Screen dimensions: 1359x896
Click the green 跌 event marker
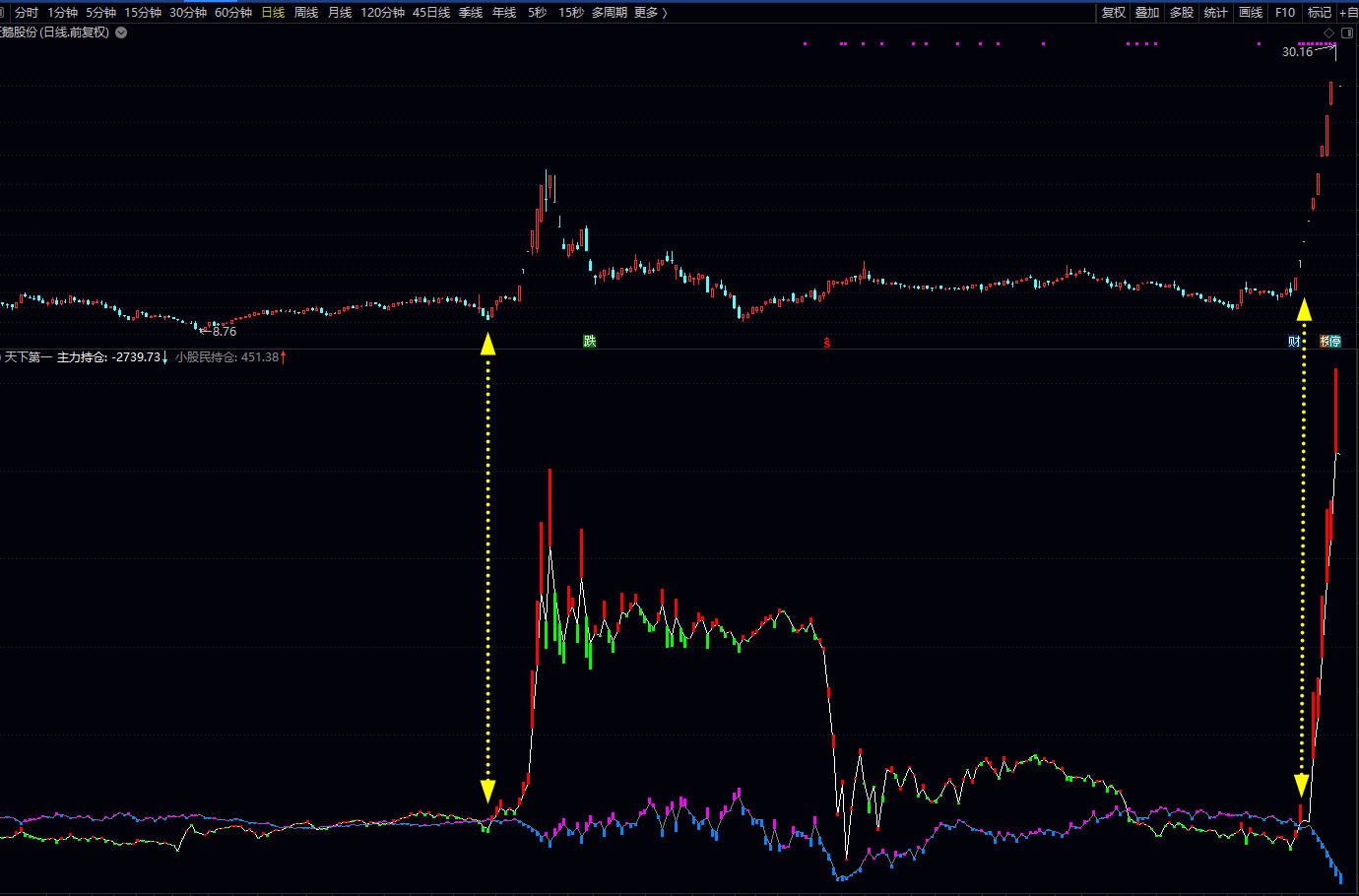click(590, 342)
